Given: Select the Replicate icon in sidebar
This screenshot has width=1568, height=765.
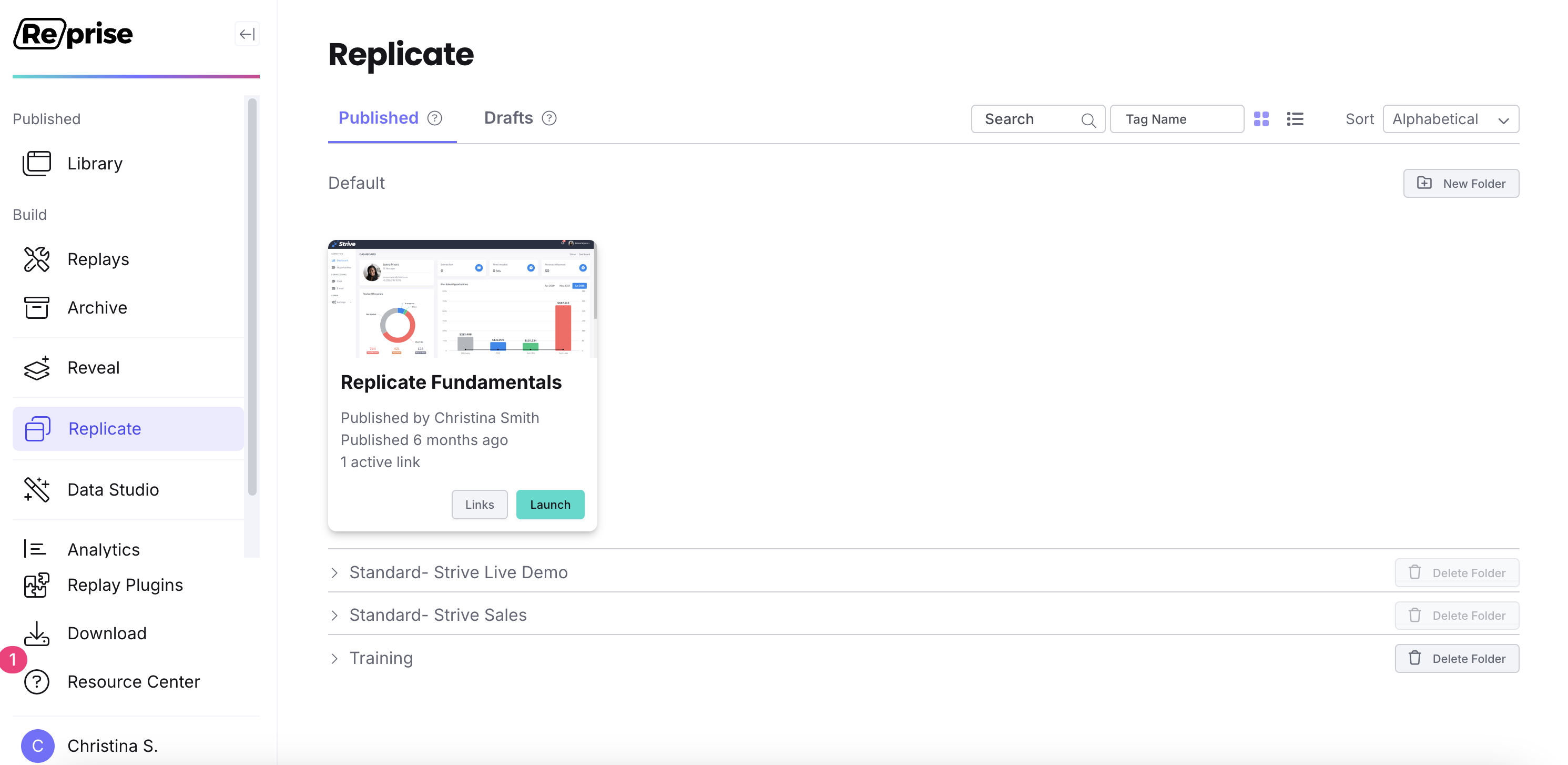Looking at the screenshot, I should pyautogui.click(x=38, y=428).
